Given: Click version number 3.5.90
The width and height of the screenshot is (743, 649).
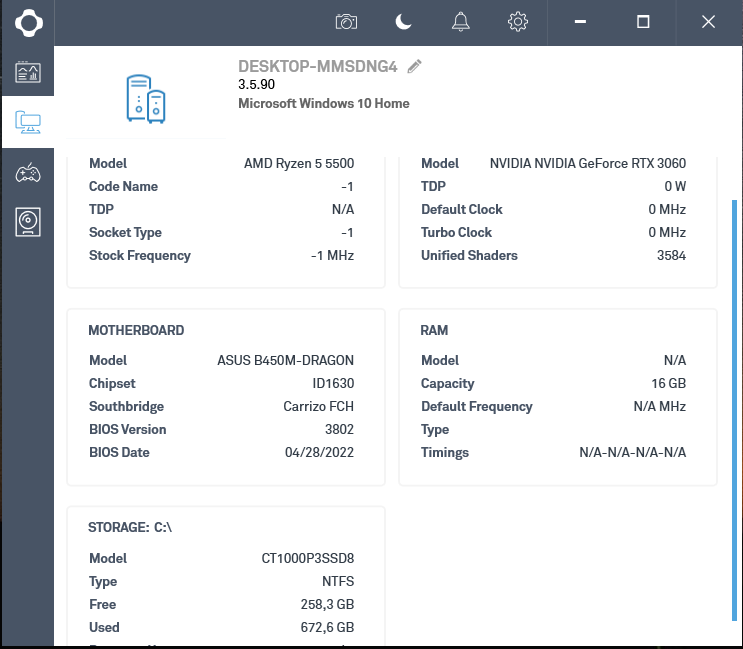Looking at the screenshot, I should (256, 84).
